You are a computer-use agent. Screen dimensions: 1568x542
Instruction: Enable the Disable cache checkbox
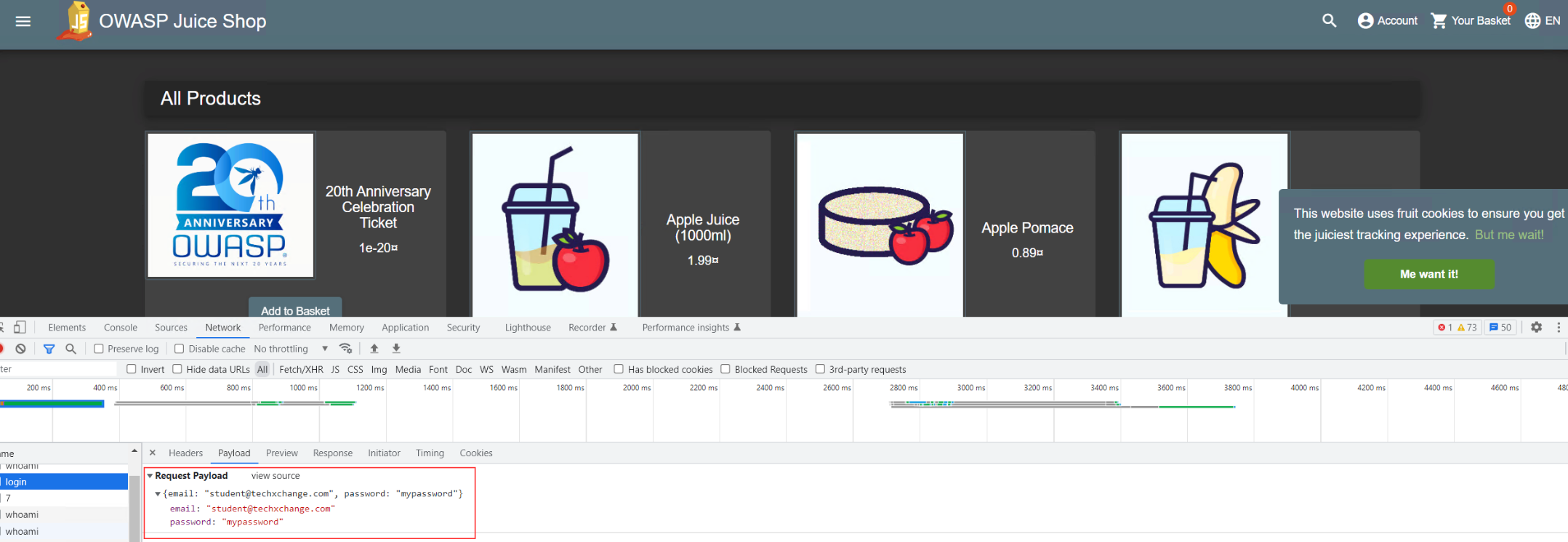click(180, 349)
